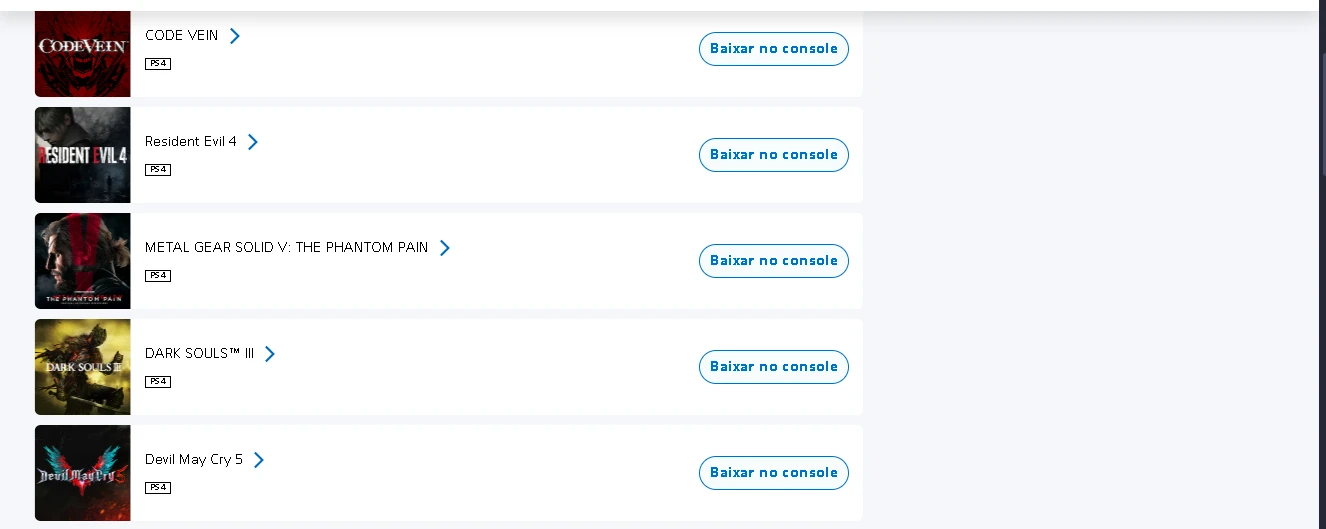Open the chevron next to Metal Gear Solid V
This screenshot has width=1326, height=529.
pos(445,248)
